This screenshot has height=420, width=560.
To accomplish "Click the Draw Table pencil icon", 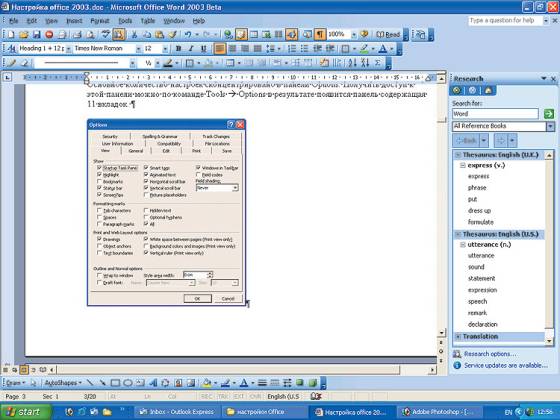I will pos(11,63).
